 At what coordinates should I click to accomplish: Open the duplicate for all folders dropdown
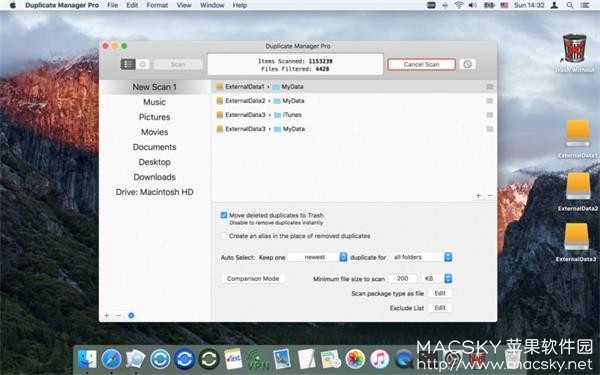(421, 257)
